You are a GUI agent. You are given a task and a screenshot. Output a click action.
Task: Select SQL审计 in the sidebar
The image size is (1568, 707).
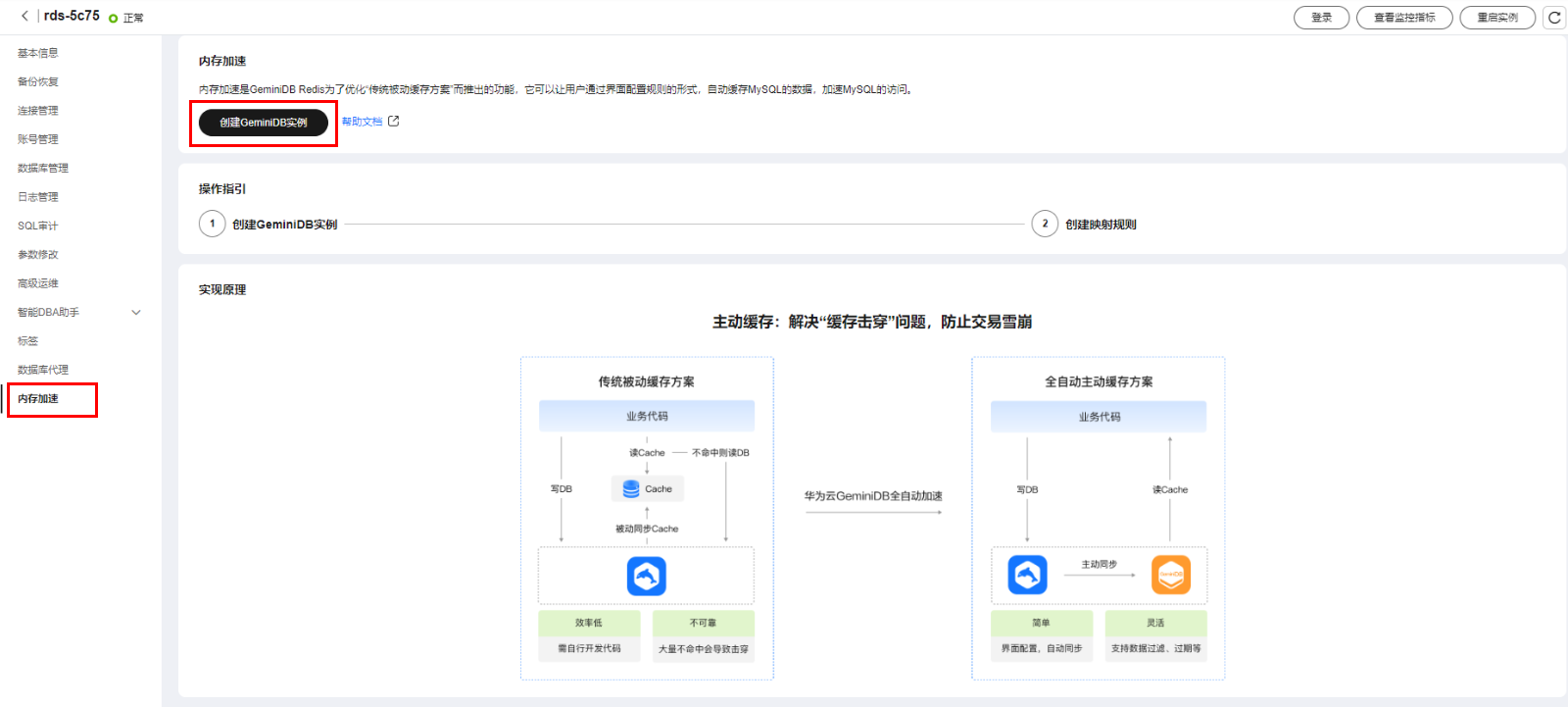coord(38,226)
